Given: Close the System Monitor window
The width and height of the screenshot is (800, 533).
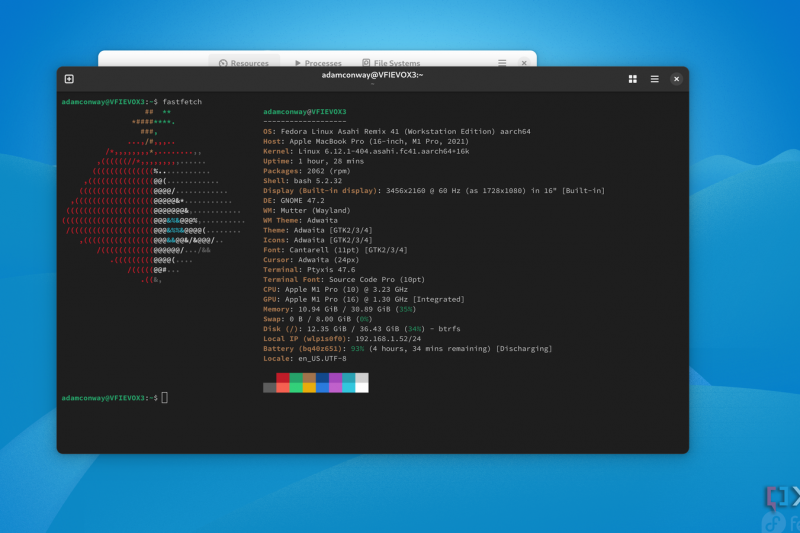Looking at the screenshot, I should [524, 63].
